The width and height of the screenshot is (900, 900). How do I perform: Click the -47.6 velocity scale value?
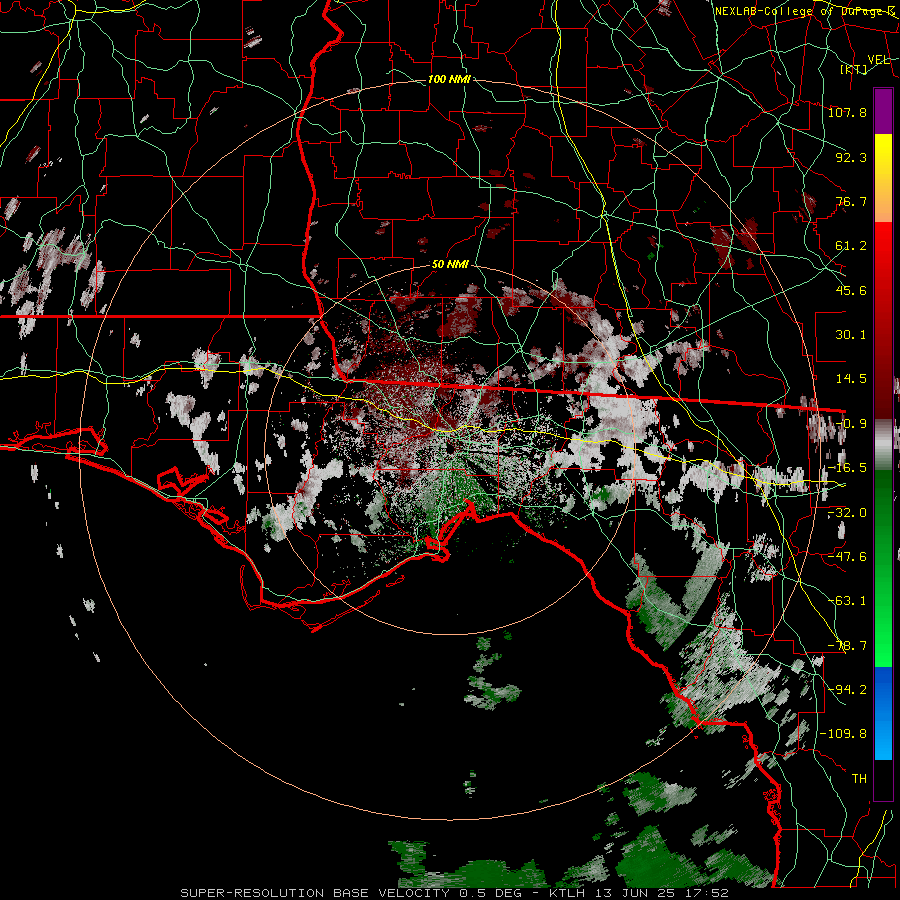click(x=847, y=557)
